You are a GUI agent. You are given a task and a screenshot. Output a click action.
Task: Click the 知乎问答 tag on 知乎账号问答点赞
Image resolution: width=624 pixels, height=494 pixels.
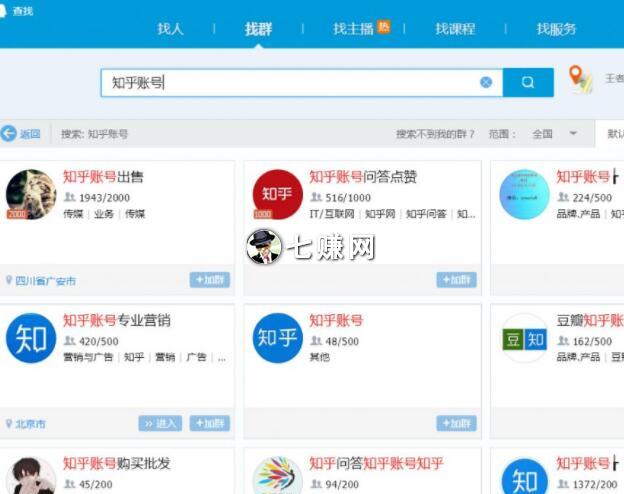(426, 214)
